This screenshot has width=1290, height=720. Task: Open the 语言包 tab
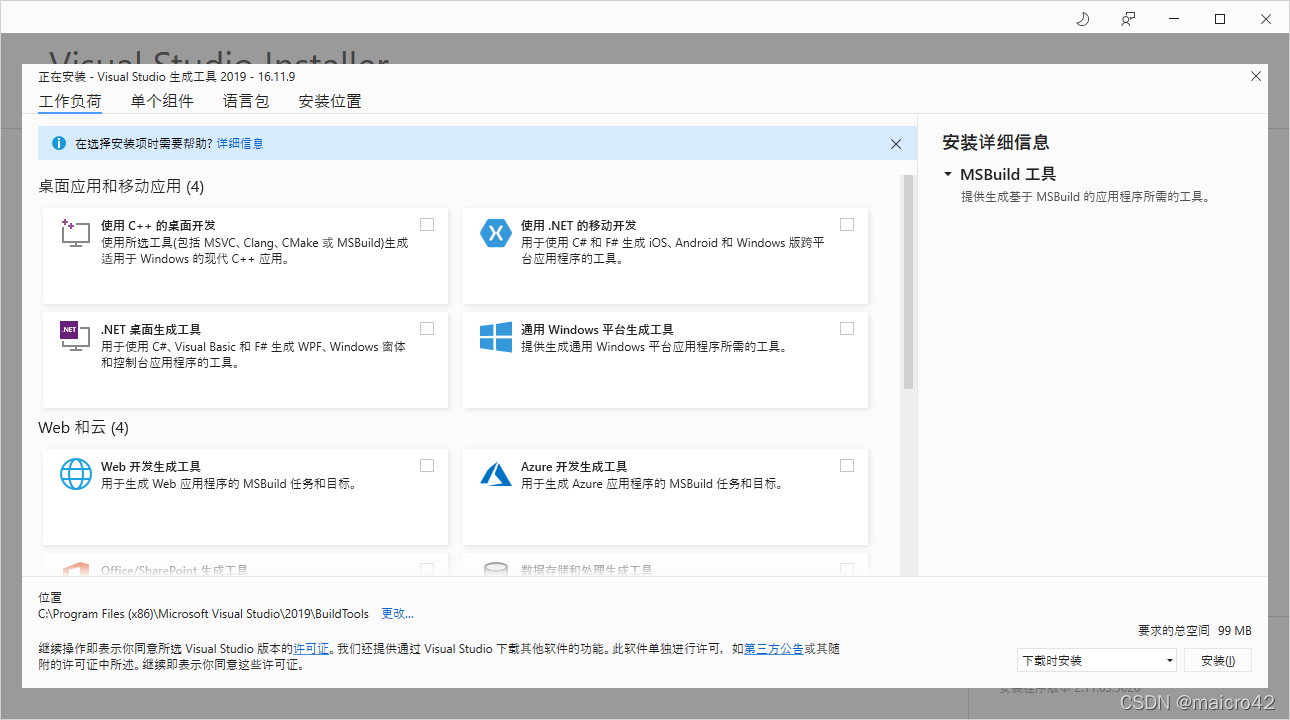(246, 101)
